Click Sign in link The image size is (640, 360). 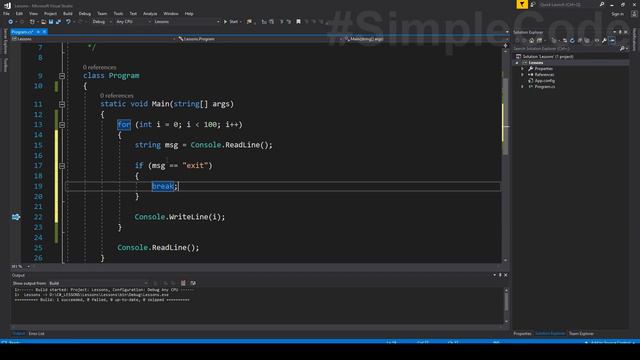[x=617, y=14]
